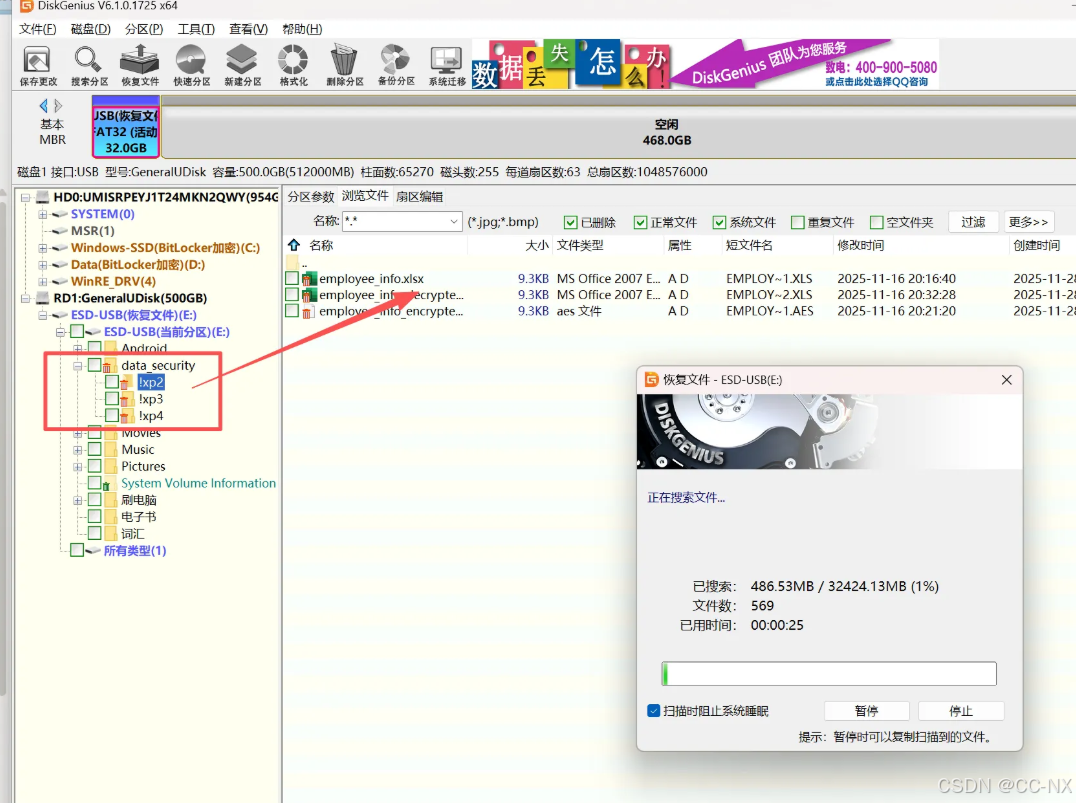1076x803 pixels.
Task: Open the Tools (工具) menu
Action: pos(196,29)
